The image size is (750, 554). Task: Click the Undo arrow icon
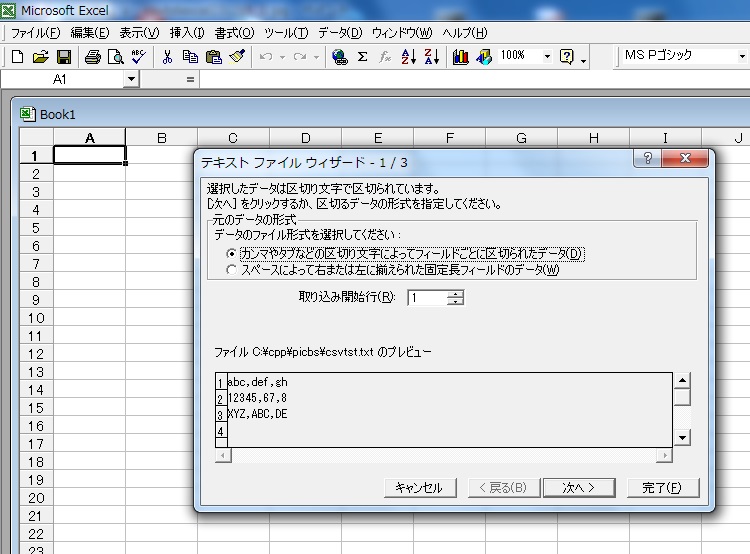[x=266, y=57]
